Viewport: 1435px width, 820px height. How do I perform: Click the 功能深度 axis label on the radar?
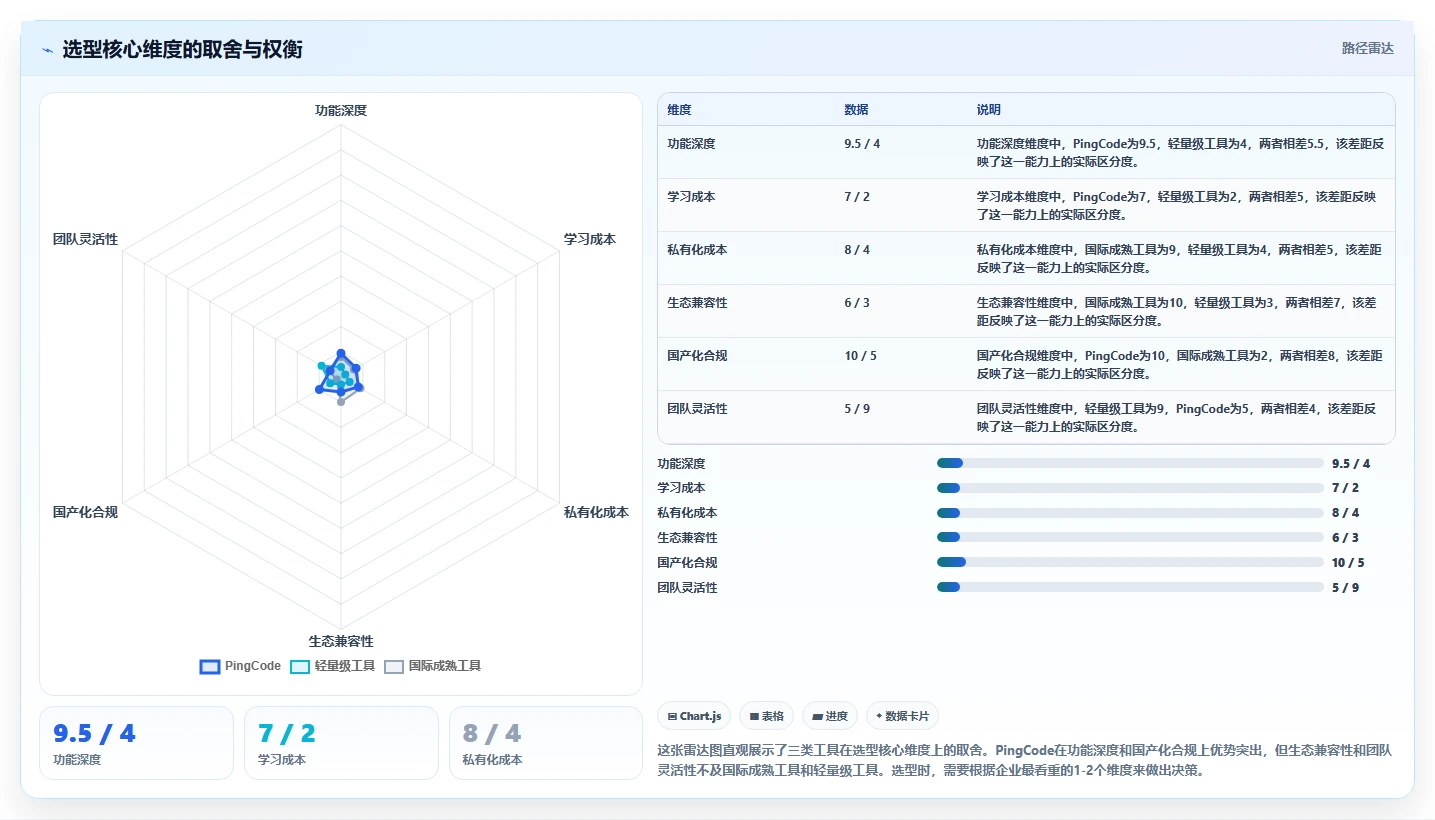click(x=341, y=110)
